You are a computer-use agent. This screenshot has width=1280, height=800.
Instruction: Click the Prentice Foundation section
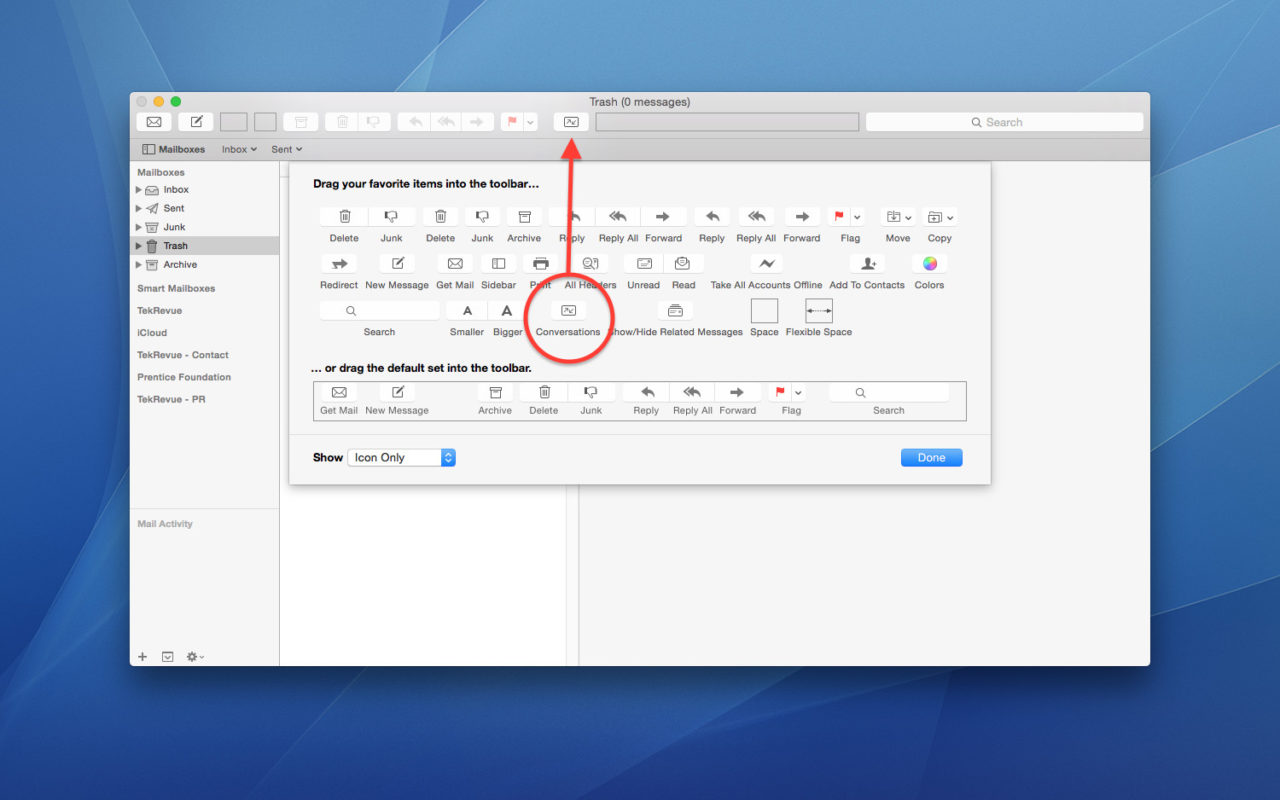(x=184, y=377)
